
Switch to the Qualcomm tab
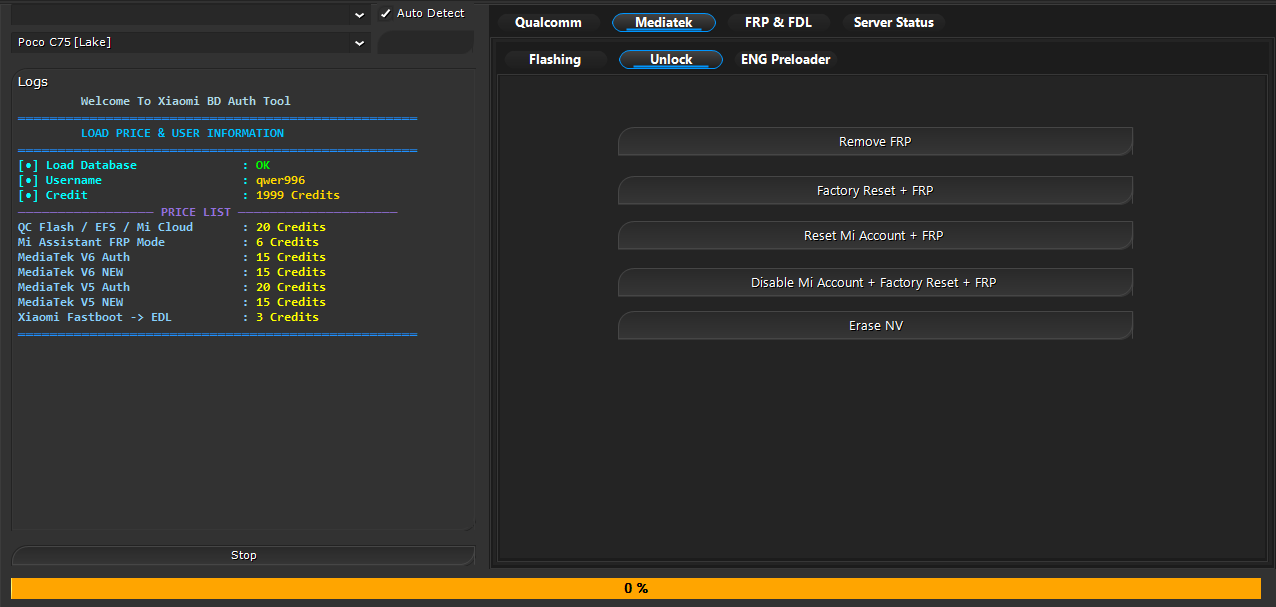point(548,23)
